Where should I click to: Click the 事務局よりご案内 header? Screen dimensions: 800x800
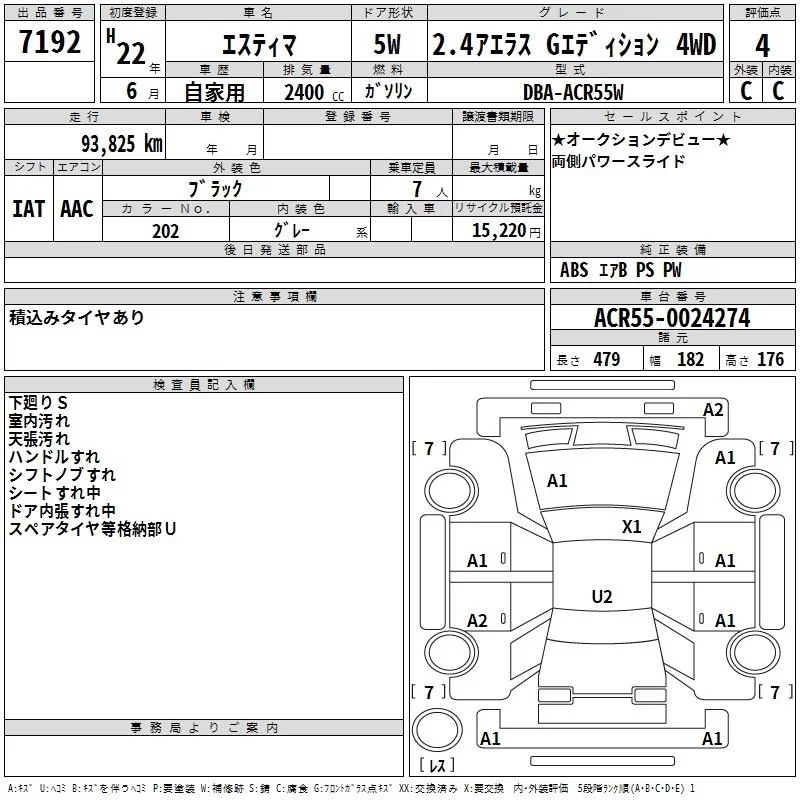tap(204, 727)
